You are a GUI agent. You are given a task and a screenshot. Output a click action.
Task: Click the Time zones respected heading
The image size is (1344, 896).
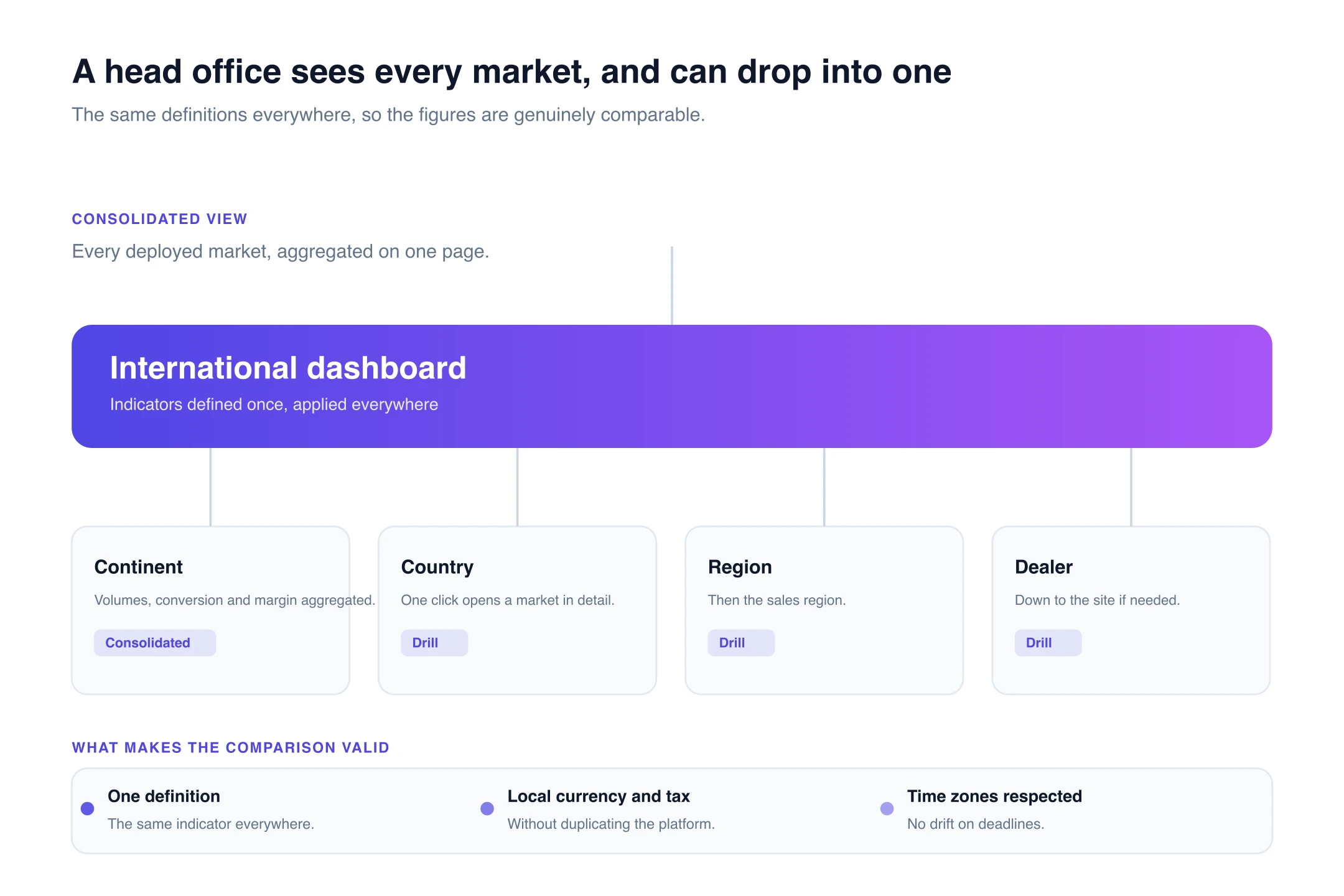994,796
